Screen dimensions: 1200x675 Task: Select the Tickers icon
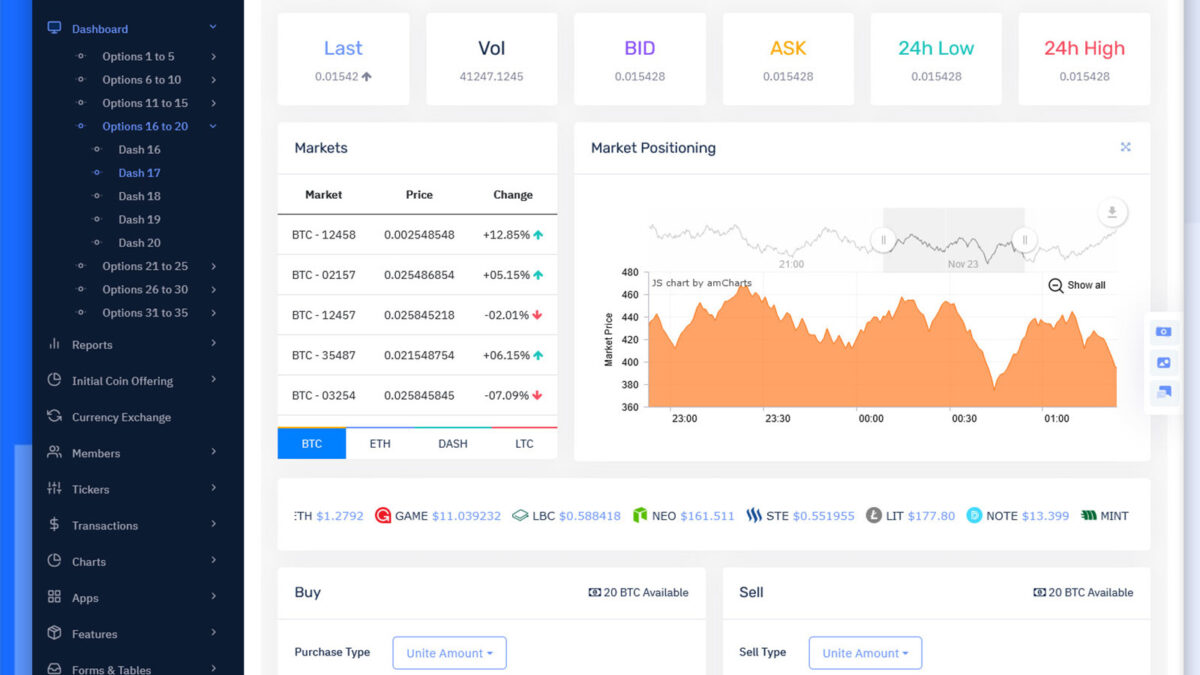(x=52, y=489)
